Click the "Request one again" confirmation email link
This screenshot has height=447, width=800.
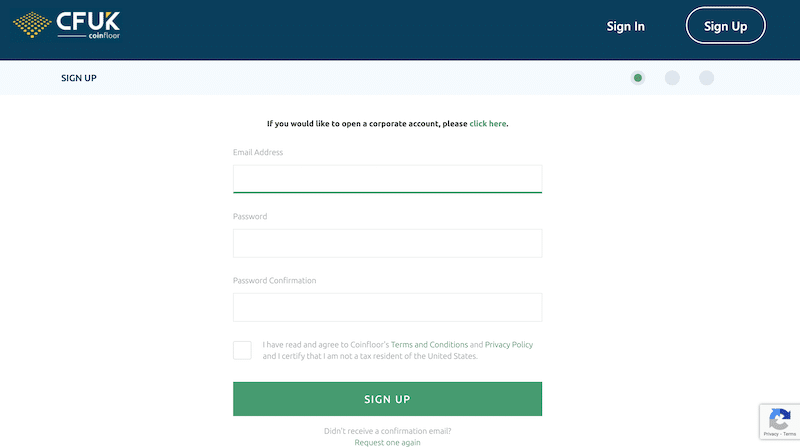coord(387,442)
